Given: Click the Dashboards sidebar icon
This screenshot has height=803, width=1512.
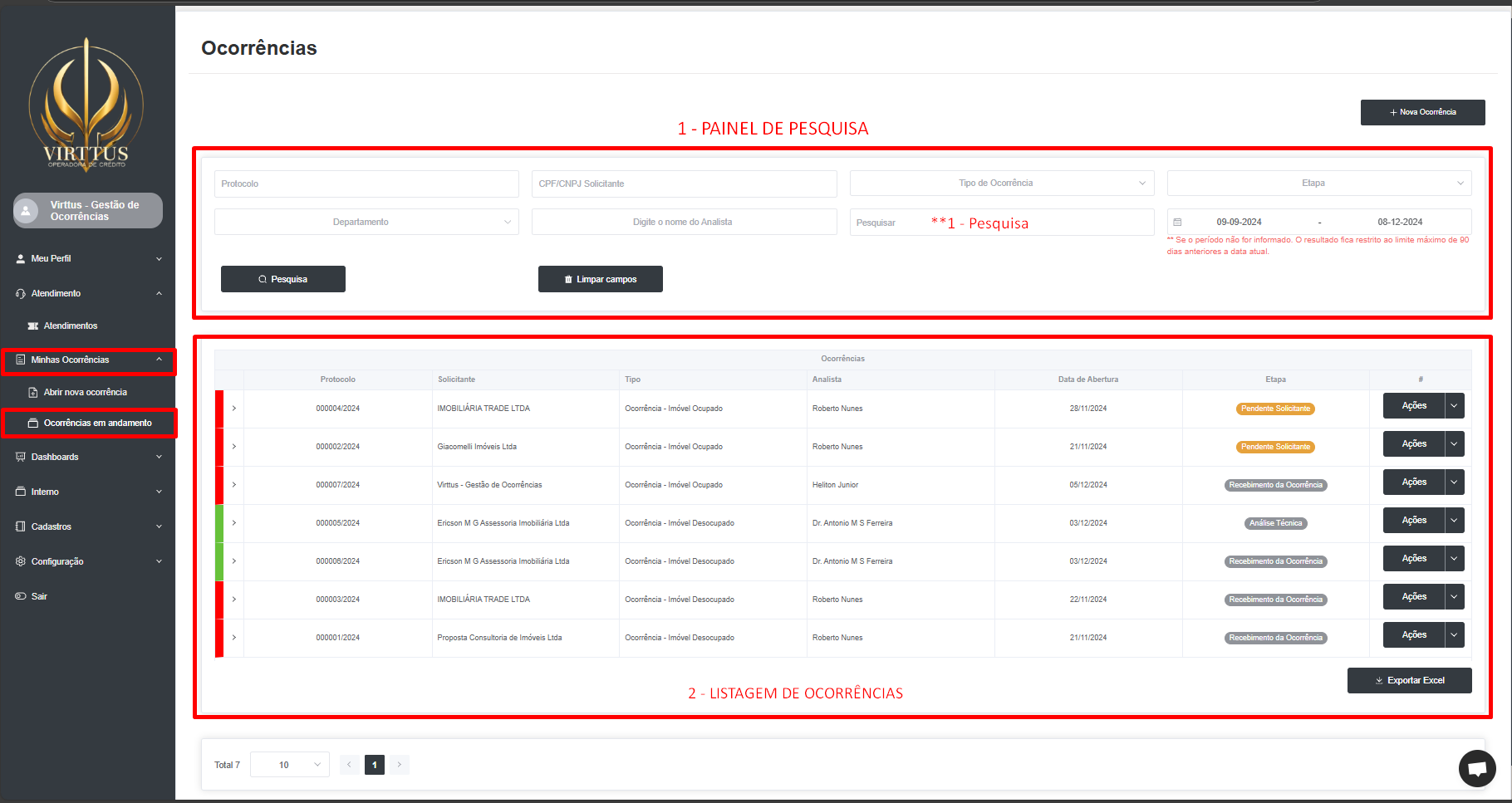Looking at the screenshot, I should [x=21, y=457].
